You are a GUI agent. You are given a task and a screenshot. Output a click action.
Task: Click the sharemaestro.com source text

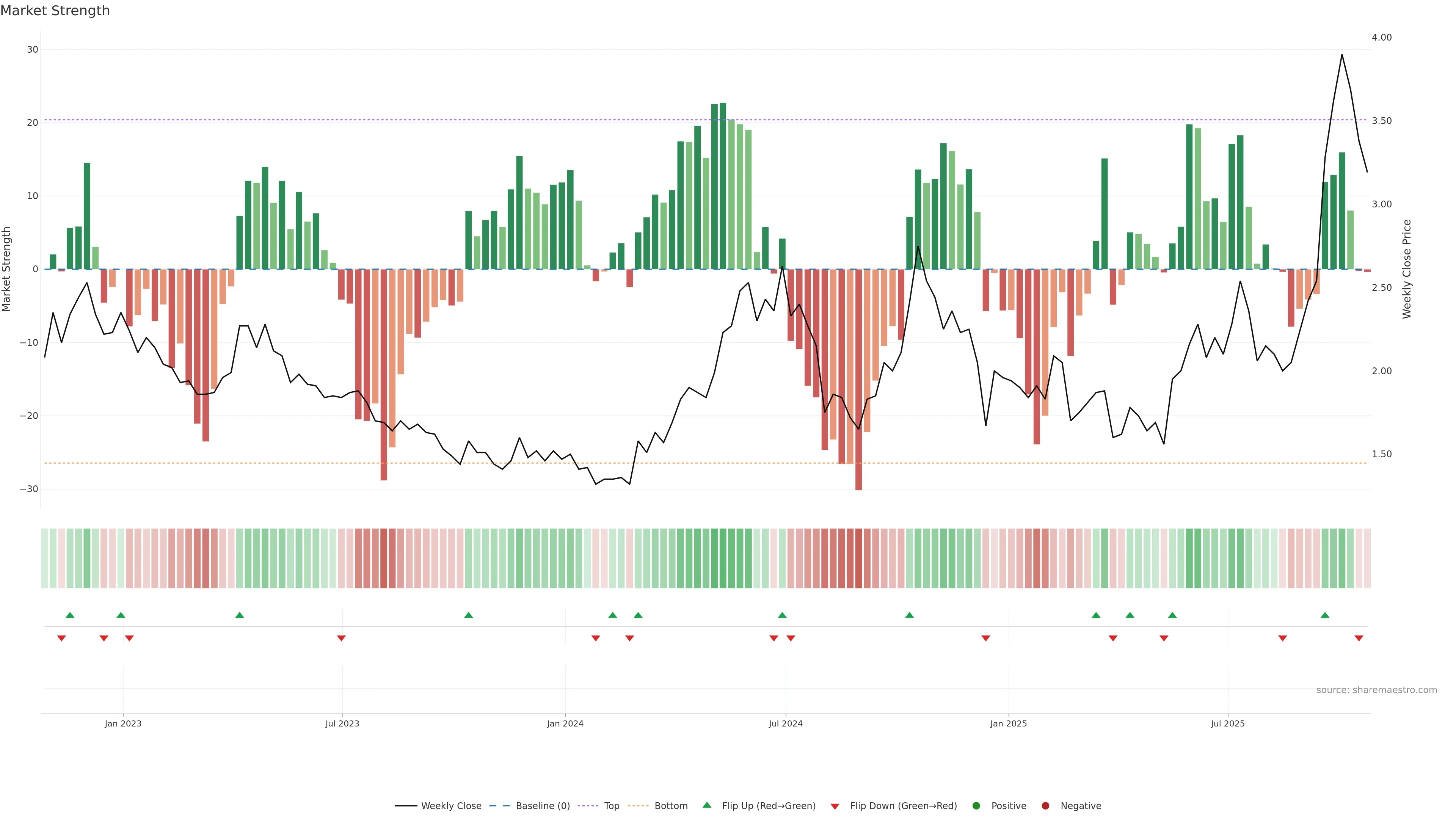[x=1376, y=690]
